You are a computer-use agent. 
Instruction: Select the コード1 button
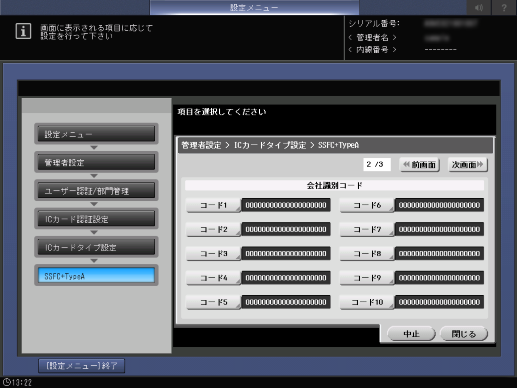(x=213, y=205)
